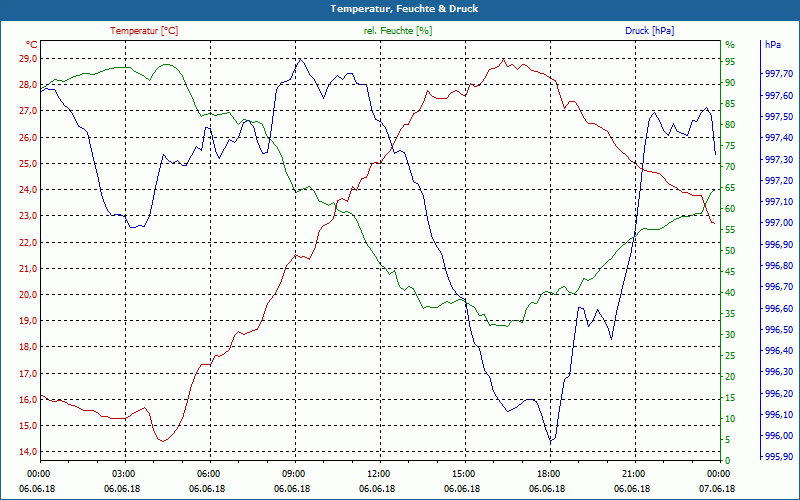The height and width of the screenshot is (500, 800).
Task: Click the '997,70' pressure axis value
Action: pos(779,74)
